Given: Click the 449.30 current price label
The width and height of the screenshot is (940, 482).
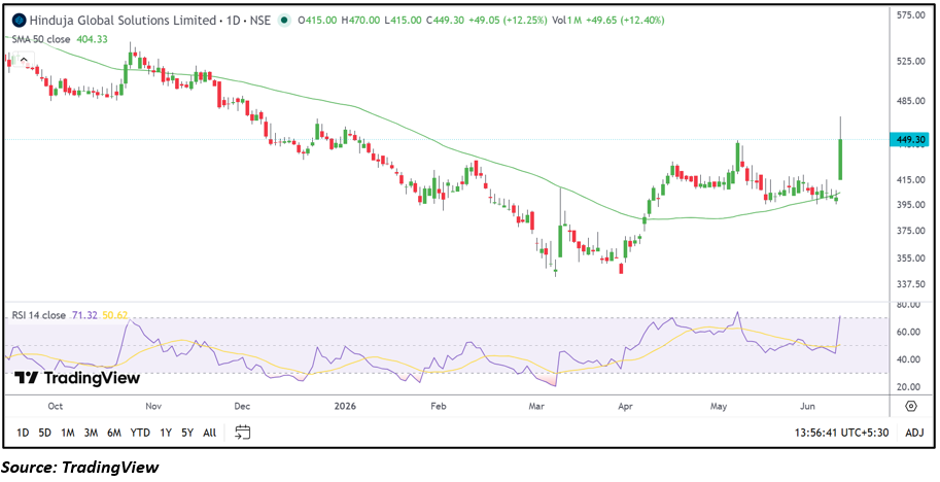Looking at the screenshot, I should (x=909, y=139).
